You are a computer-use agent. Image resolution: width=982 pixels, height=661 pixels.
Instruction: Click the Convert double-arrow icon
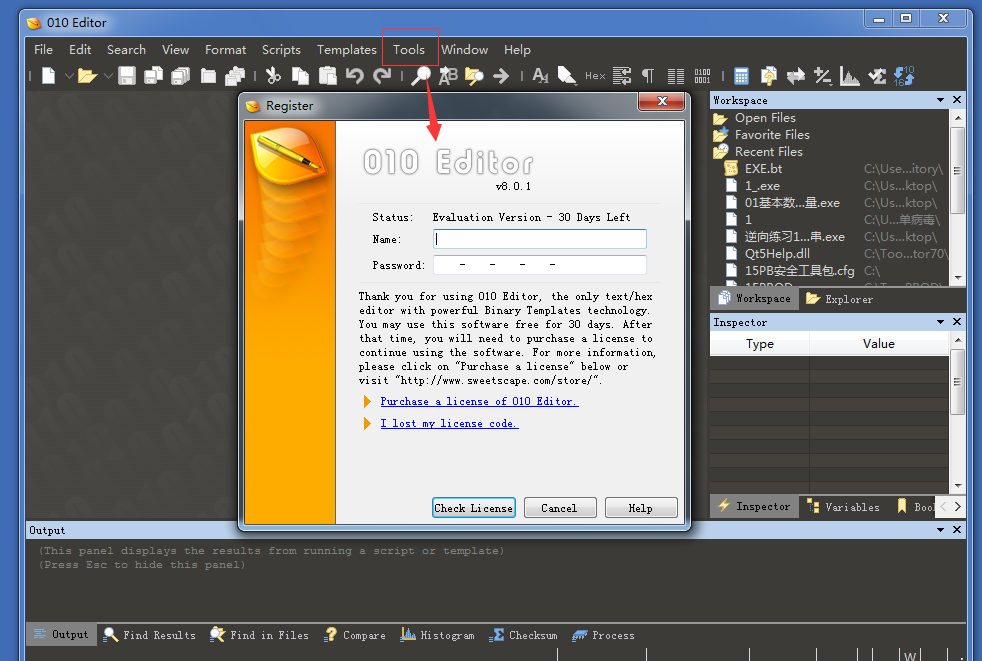point(795,76)
